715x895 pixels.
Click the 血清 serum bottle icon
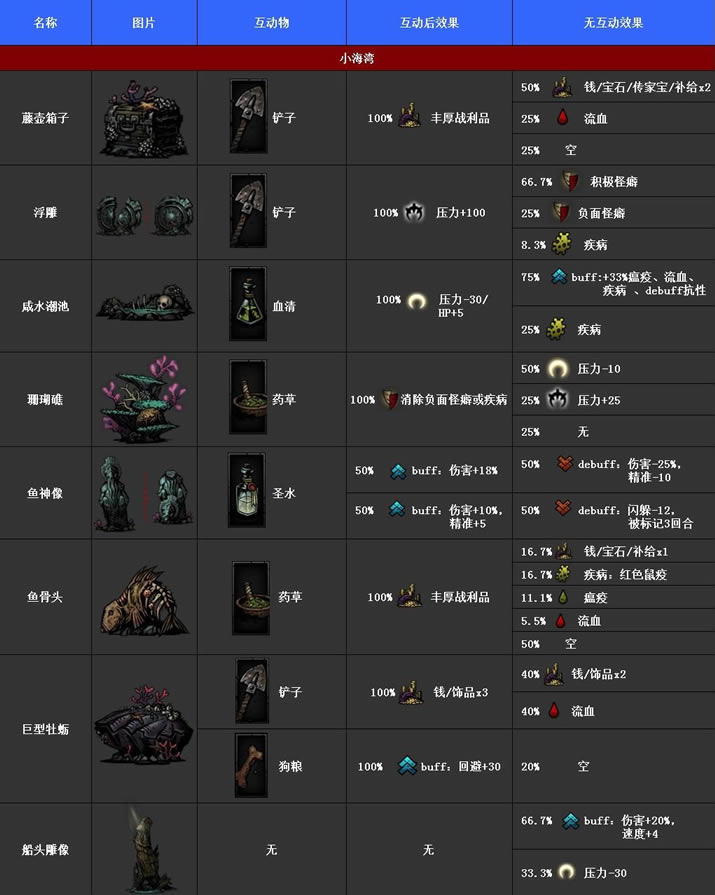248,304
